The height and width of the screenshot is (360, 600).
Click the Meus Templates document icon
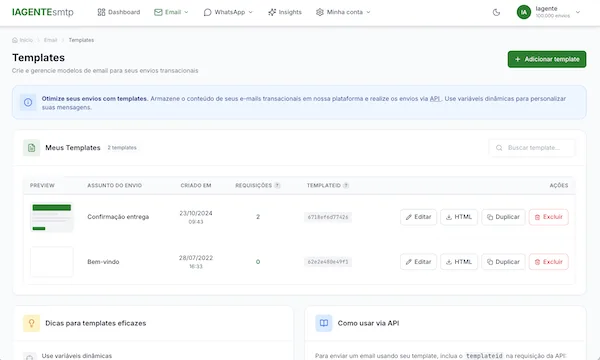point(31,148)
